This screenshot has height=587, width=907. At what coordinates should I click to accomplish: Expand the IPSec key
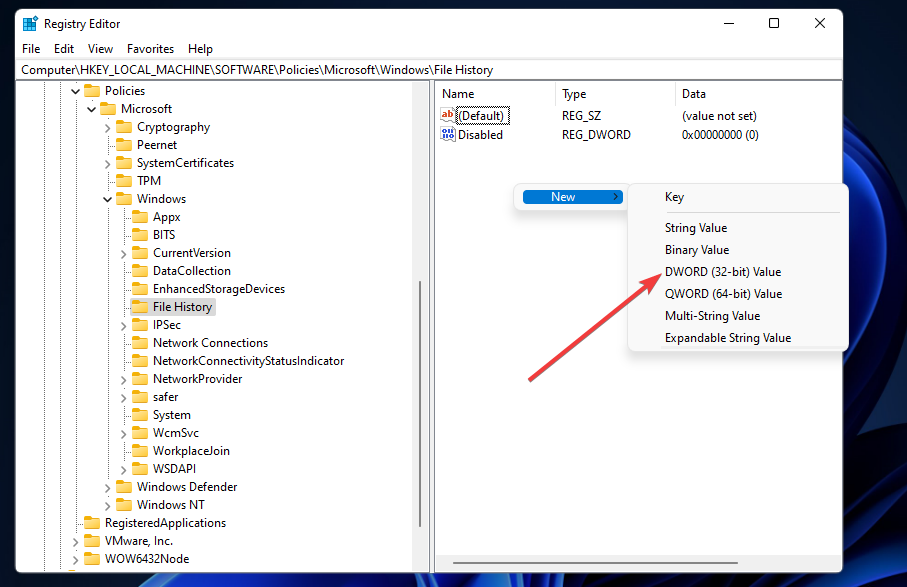(x=123, y=326)
